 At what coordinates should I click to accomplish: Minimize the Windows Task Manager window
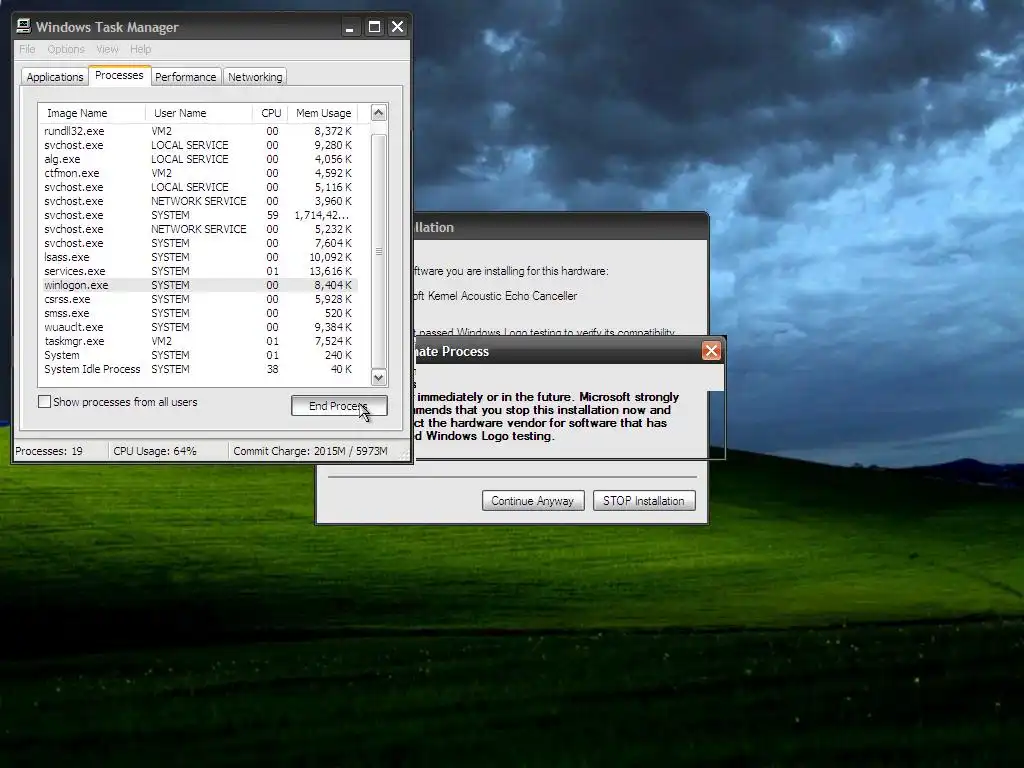[x=349, y=27]
